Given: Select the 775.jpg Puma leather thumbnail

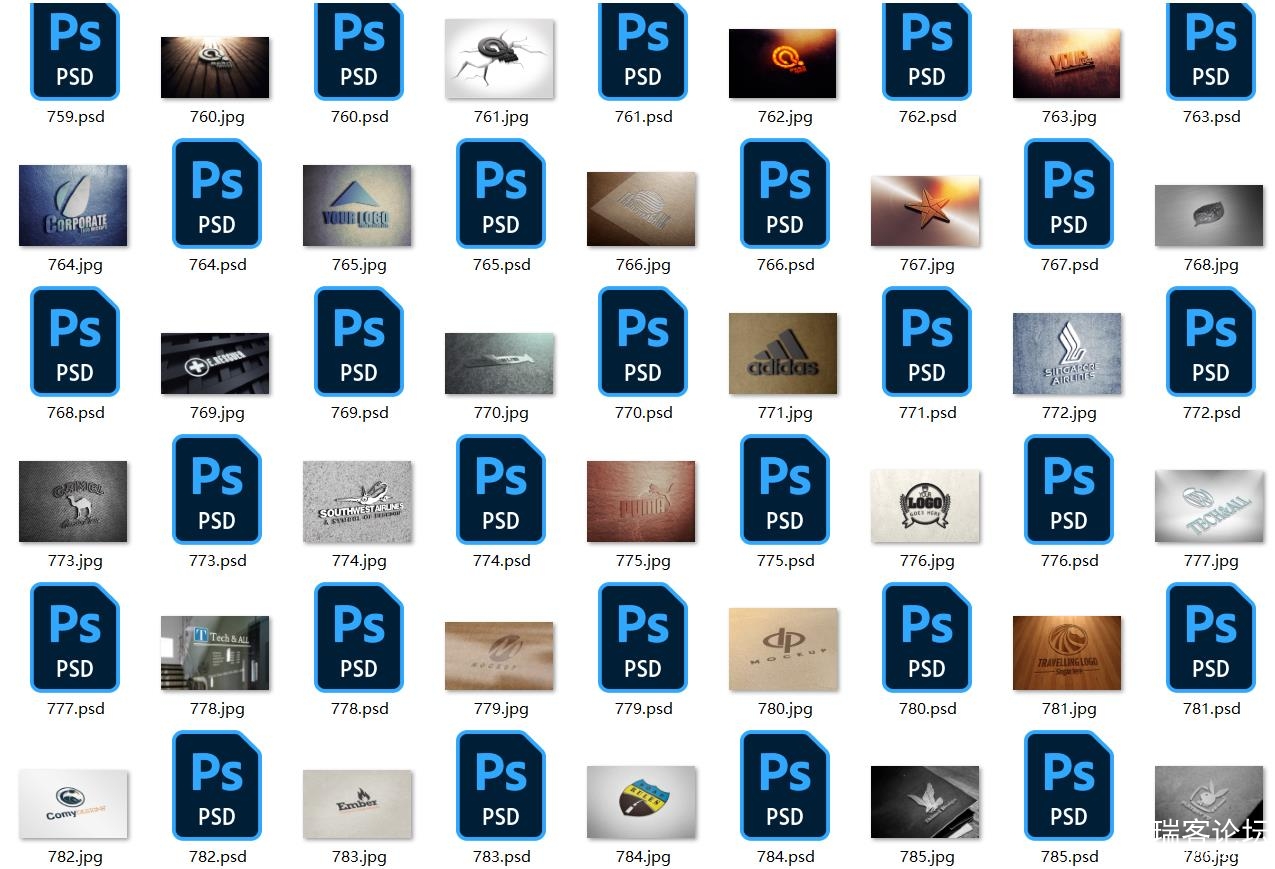Looking at the screenshot, I should click(641, 501).
